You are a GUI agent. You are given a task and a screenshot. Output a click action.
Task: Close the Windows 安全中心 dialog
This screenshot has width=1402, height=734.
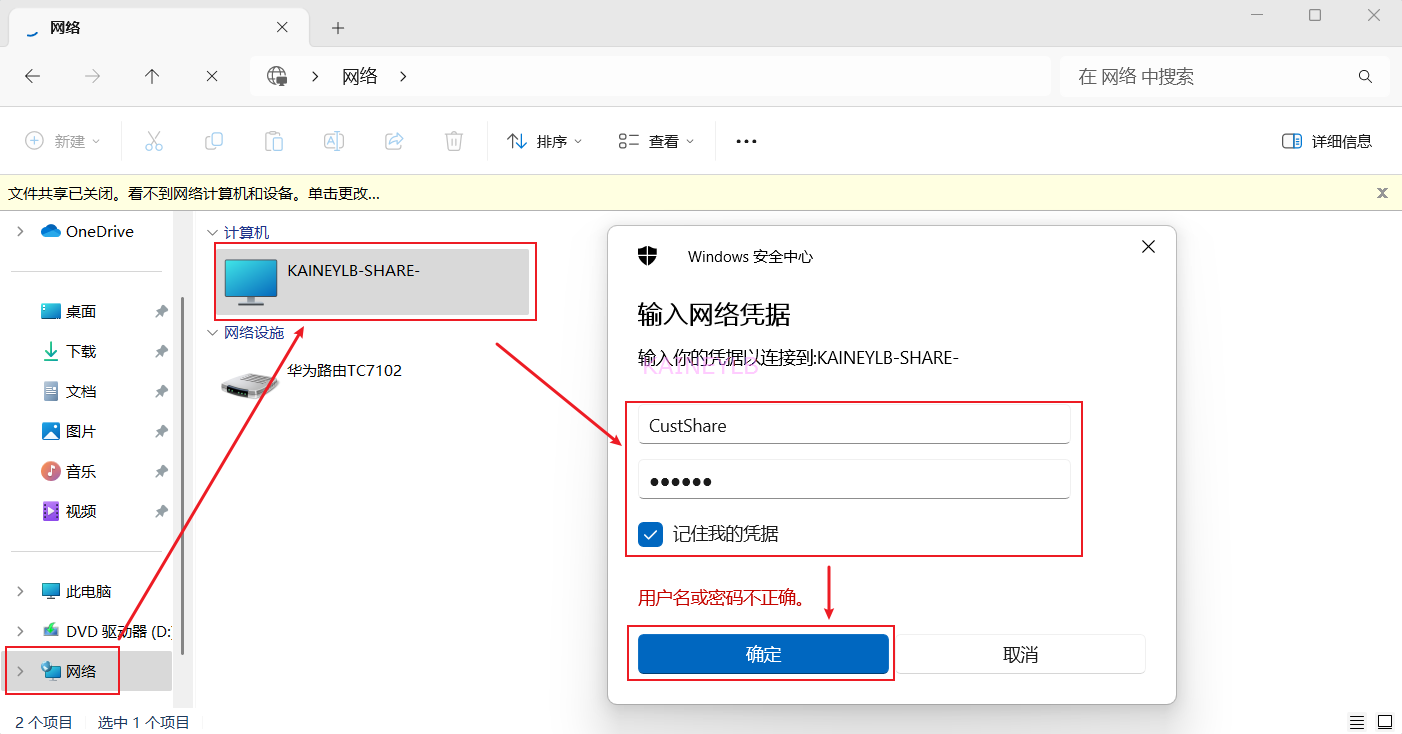point(1148,246)
